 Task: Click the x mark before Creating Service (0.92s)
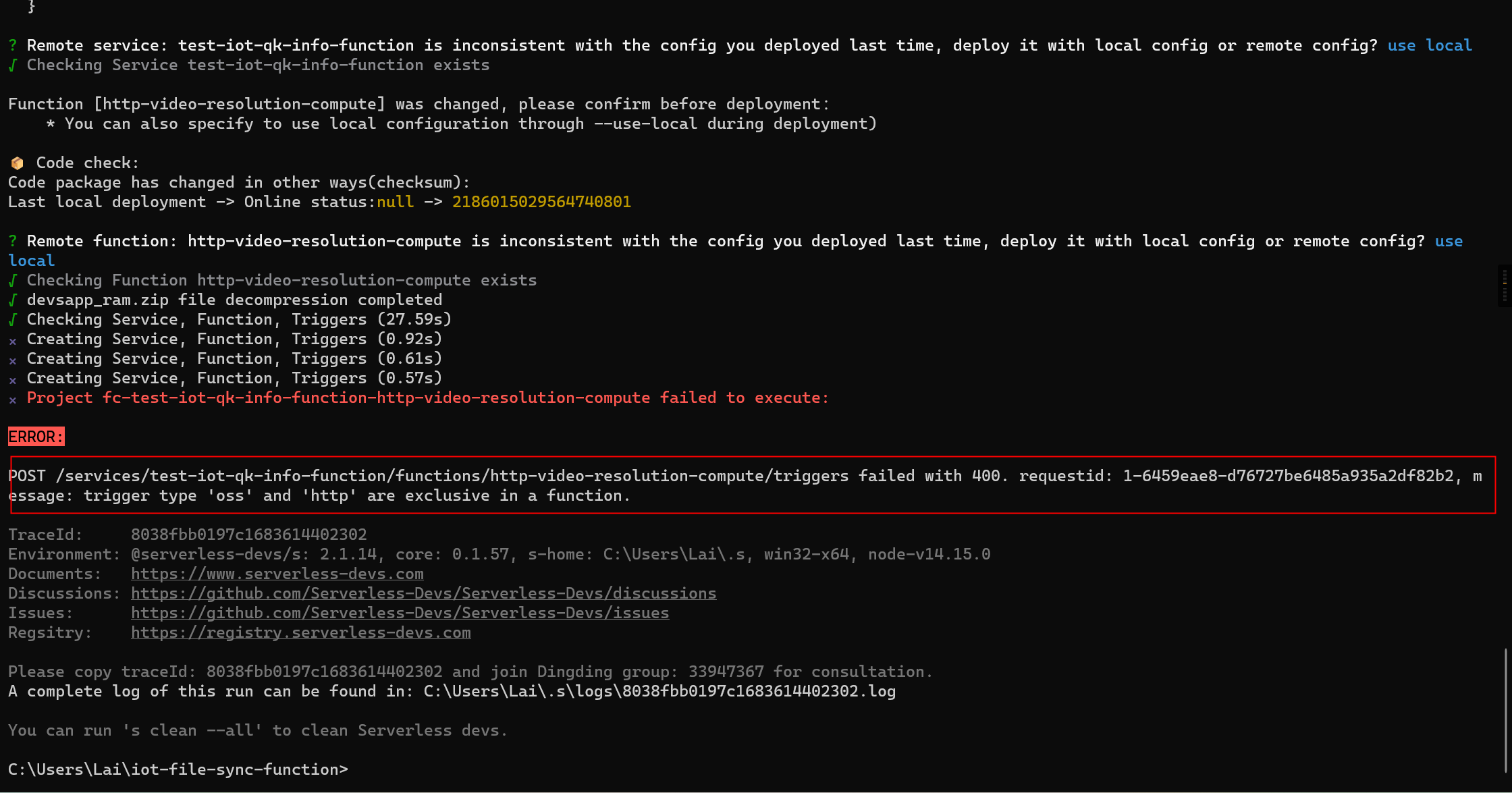point(12,341)
